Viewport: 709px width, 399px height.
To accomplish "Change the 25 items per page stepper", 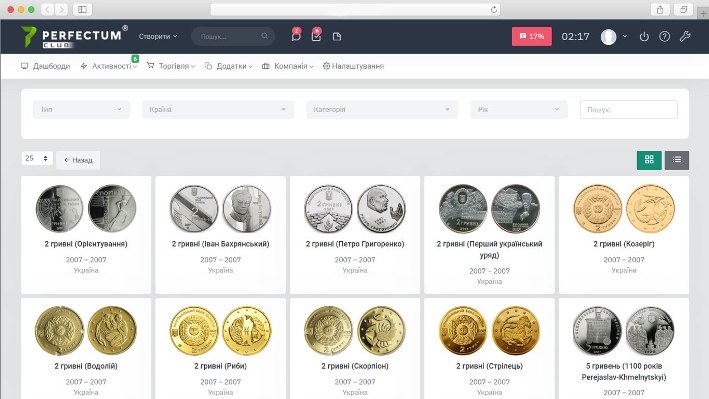I will 37,158.
